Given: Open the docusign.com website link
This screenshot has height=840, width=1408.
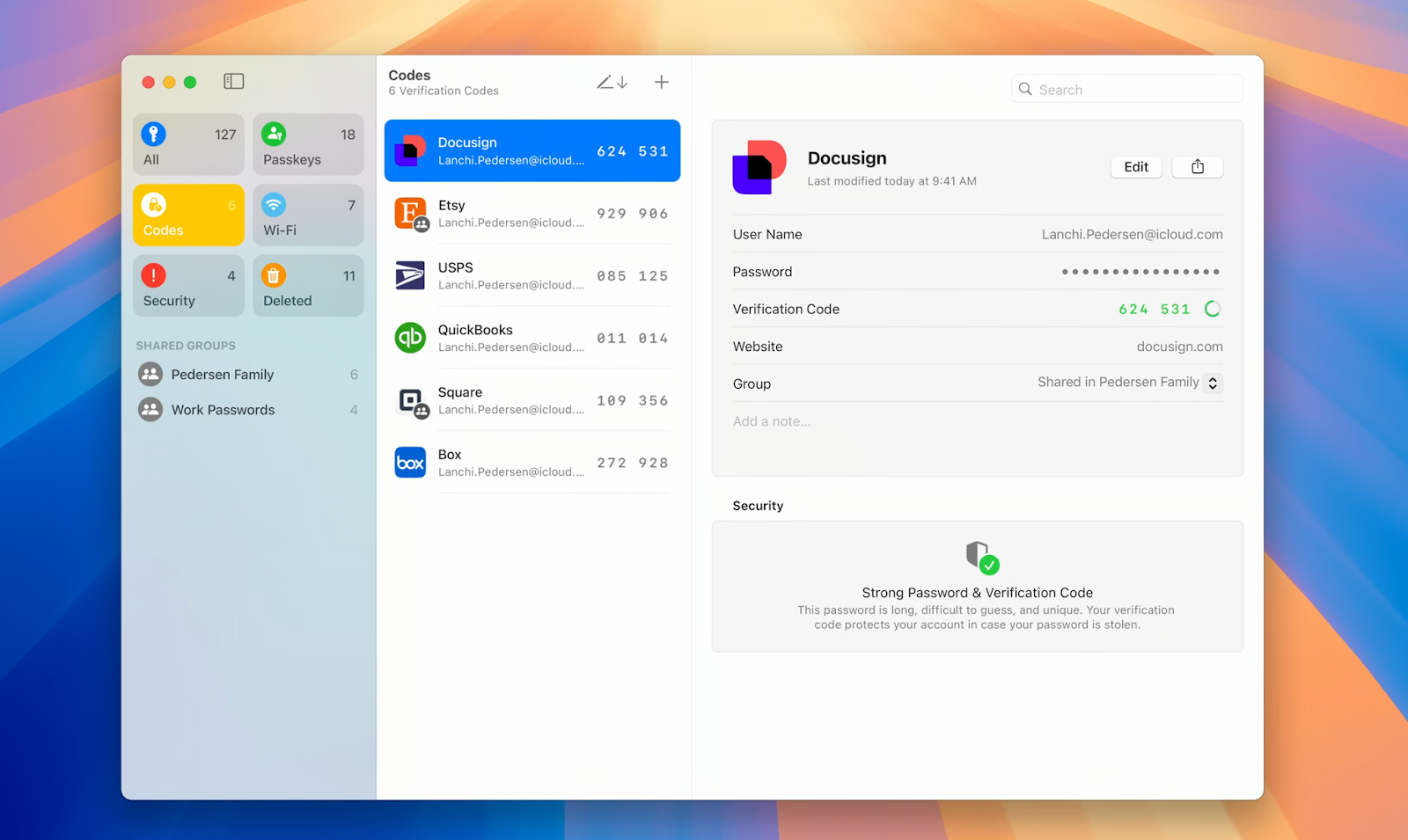Looking at the screenshot, I should [1179, 347].
